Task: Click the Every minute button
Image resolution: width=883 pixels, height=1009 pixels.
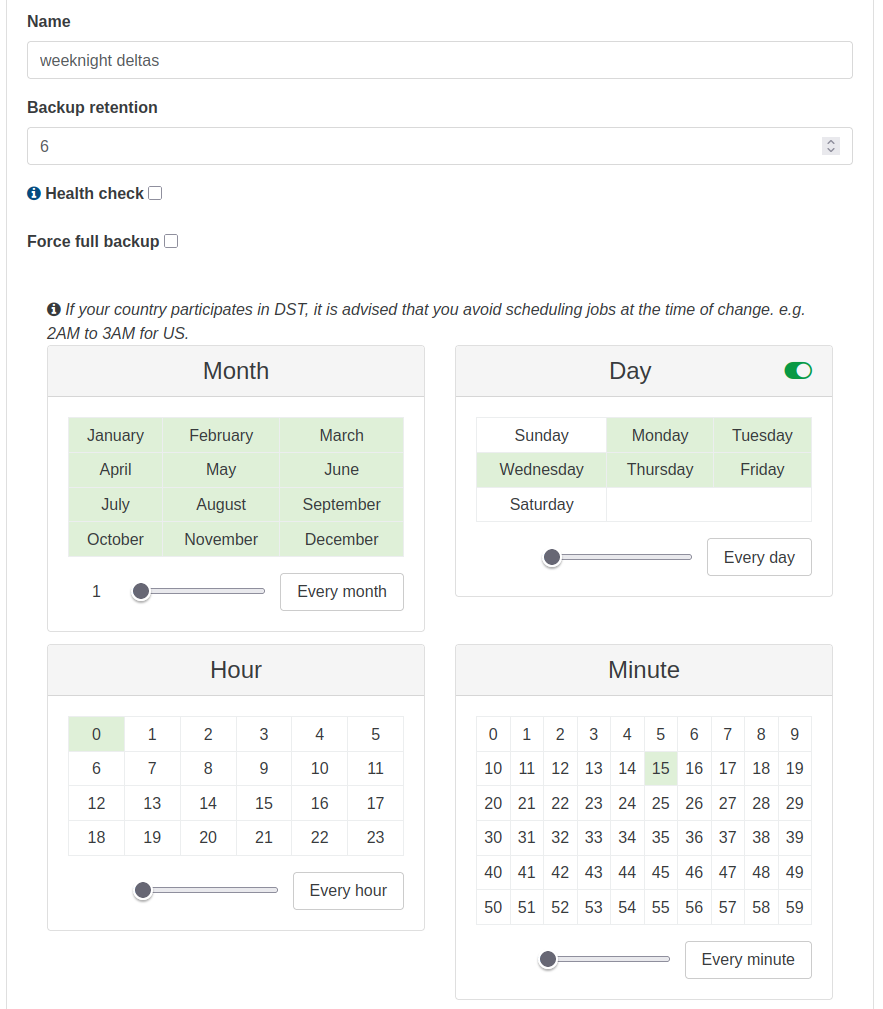Action: click(x=748, y=960)
